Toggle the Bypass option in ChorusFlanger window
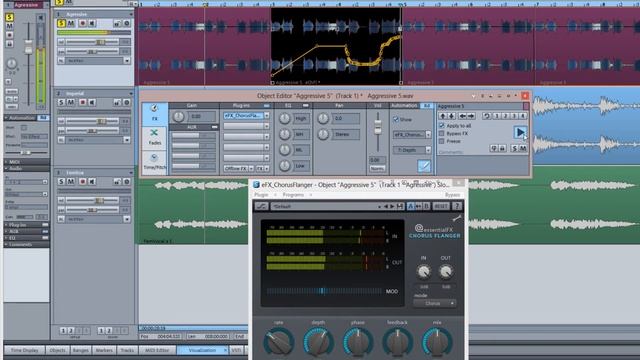This screenshot has height=360, width=640. tap(452, 195)
